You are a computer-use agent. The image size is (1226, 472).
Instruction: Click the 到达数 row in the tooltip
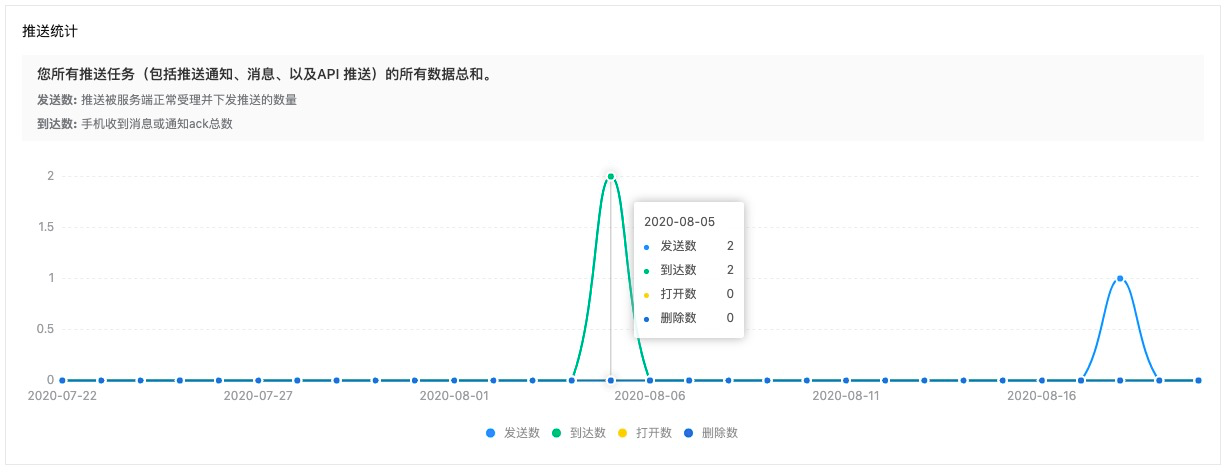[689, 270]
